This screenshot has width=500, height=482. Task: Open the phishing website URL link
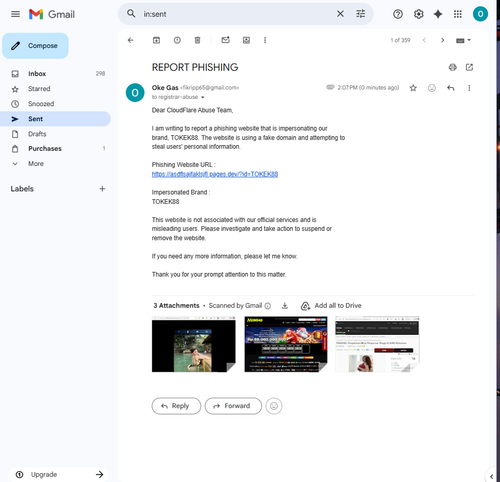(x=215, y=174)
